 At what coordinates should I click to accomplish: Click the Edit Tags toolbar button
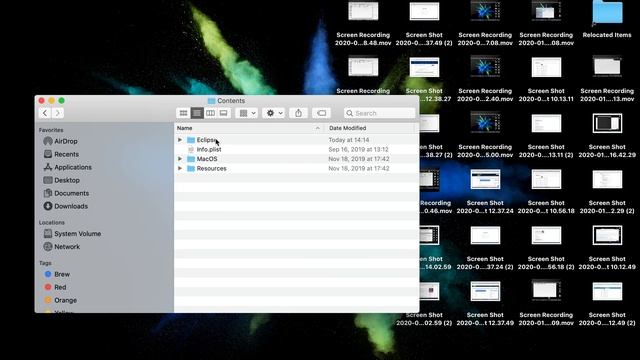pyautogui.click(x=322, y=113)
